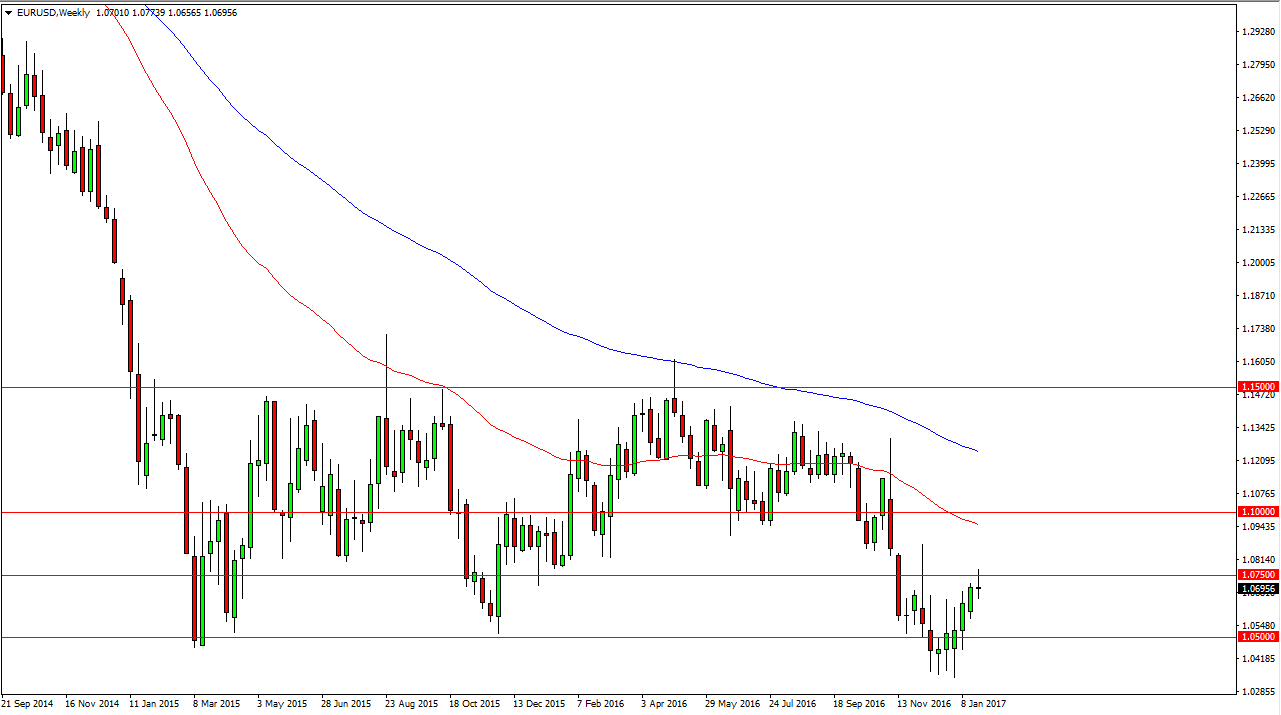This screenshot has width=1281, height=715.
Task: Click the small triangle beside EURUSD,Weekly title
Action: [x=9, y=13]
